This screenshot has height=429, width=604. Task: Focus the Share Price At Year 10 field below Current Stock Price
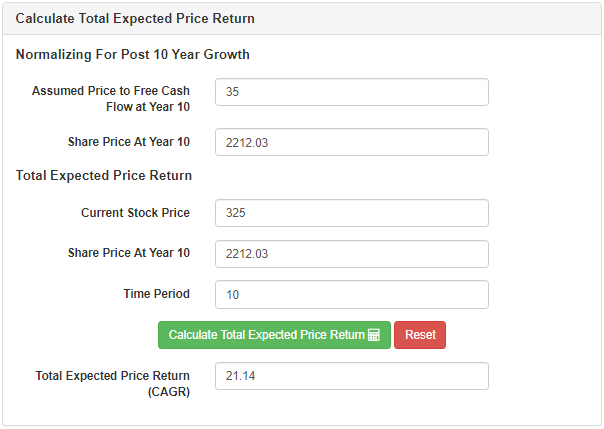(352, 254)
